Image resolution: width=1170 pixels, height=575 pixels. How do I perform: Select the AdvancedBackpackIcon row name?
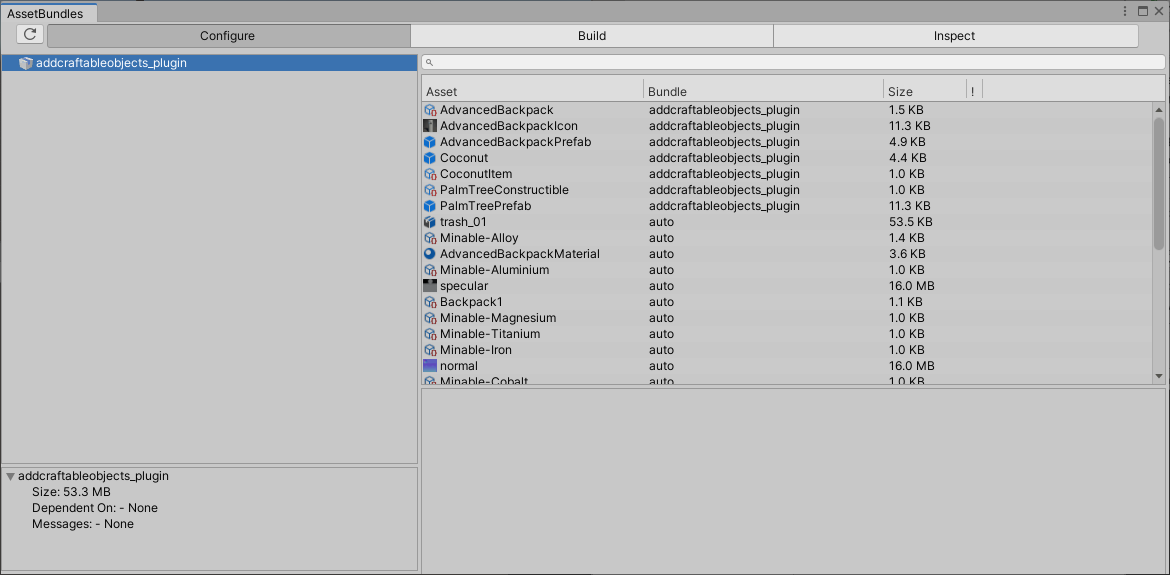509,126
